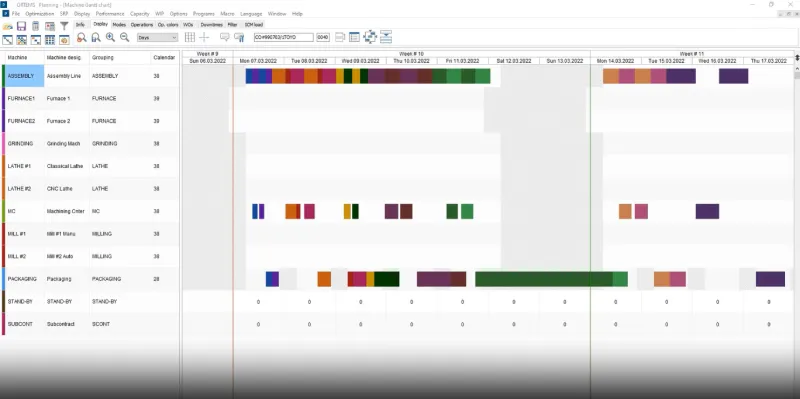This screenshot has height=399, width=800.
Task: Open the Macro menu
Action: pos(227,14)
